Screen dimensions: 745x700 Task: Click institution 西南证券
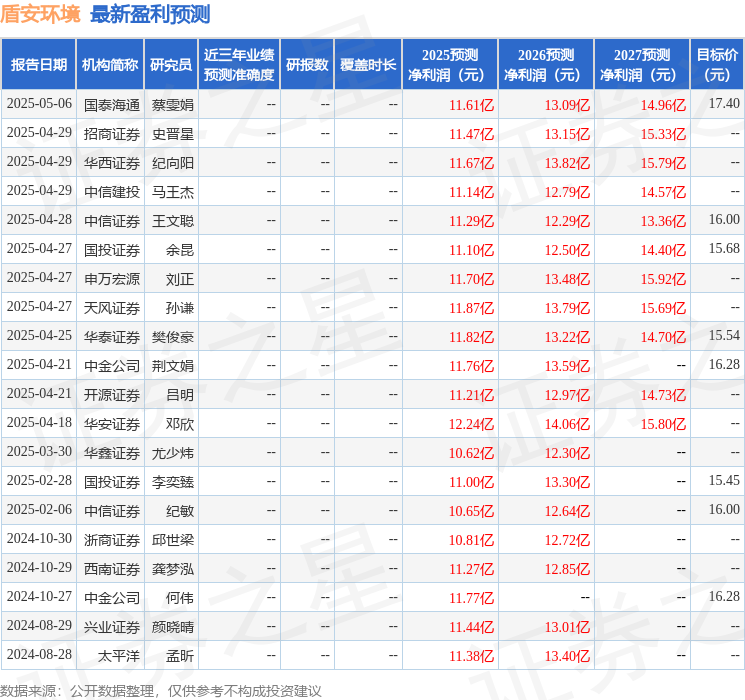coord(112,569)
